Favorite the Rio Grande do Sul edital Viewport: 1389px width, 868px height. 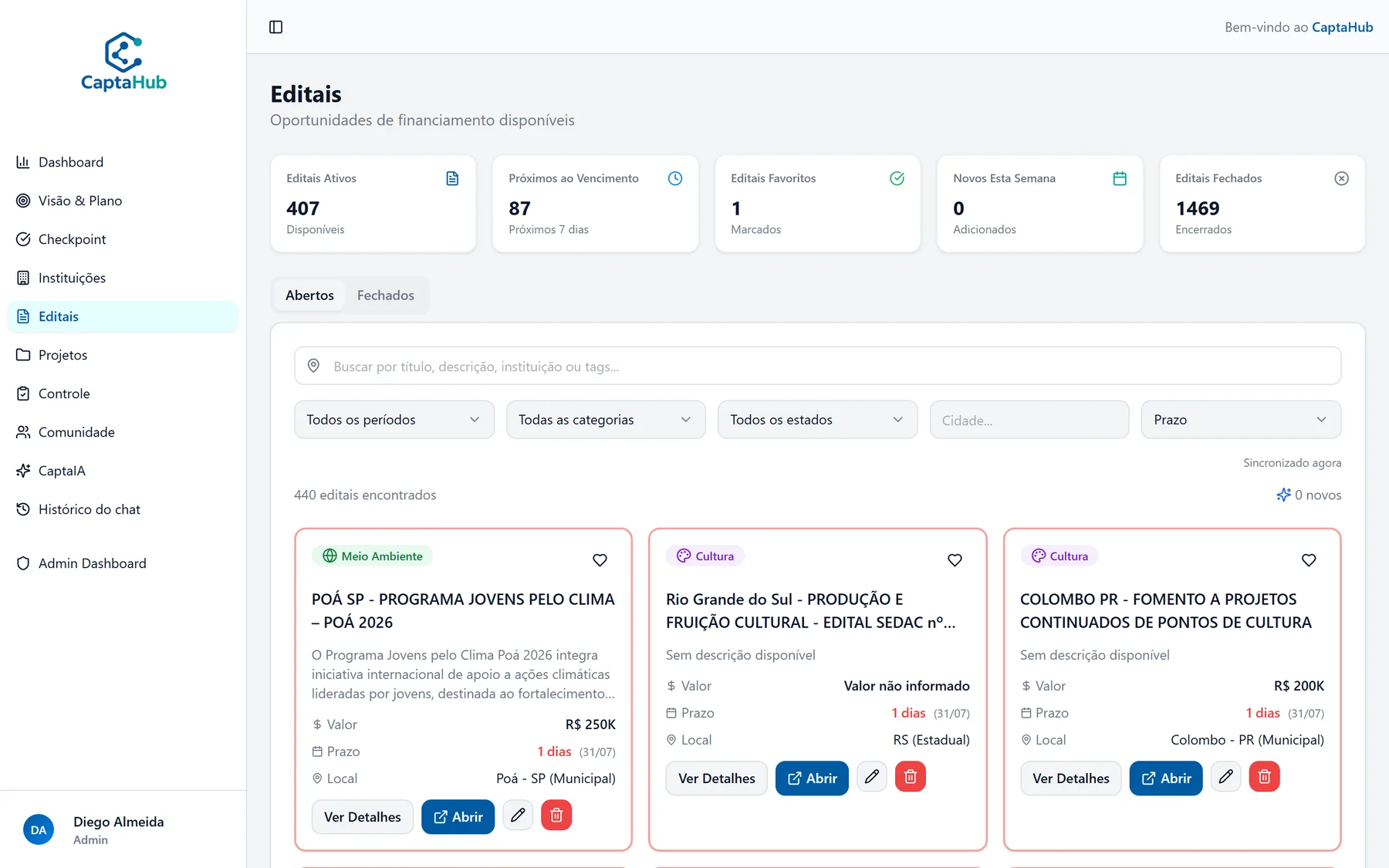[955, 560]
